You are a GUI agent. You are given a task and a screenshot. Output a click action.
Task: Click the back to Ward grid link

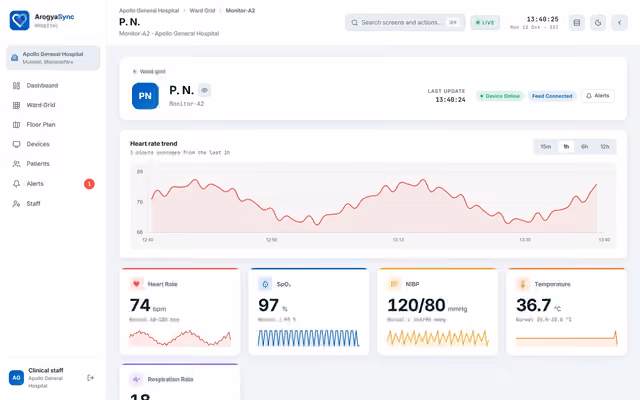coord(149,71)
